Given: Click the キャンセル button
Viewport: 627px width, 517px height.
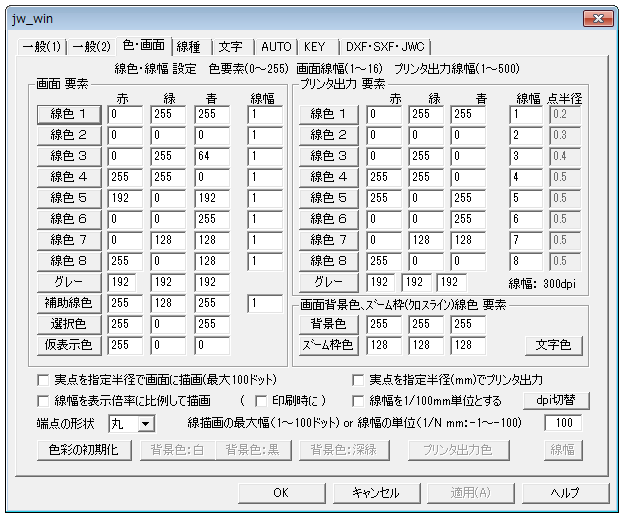Looking at the screenshot, I should 376,493.
